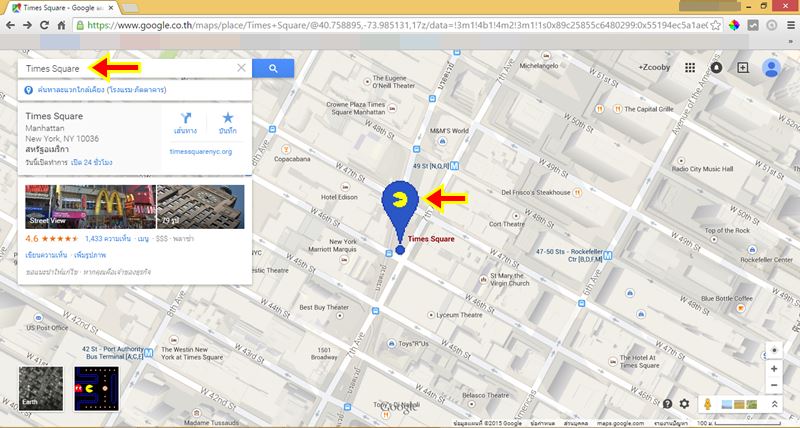
Task: Click the maps.google.com footer link
Action: pyautogui.click(x=620, y=423)
